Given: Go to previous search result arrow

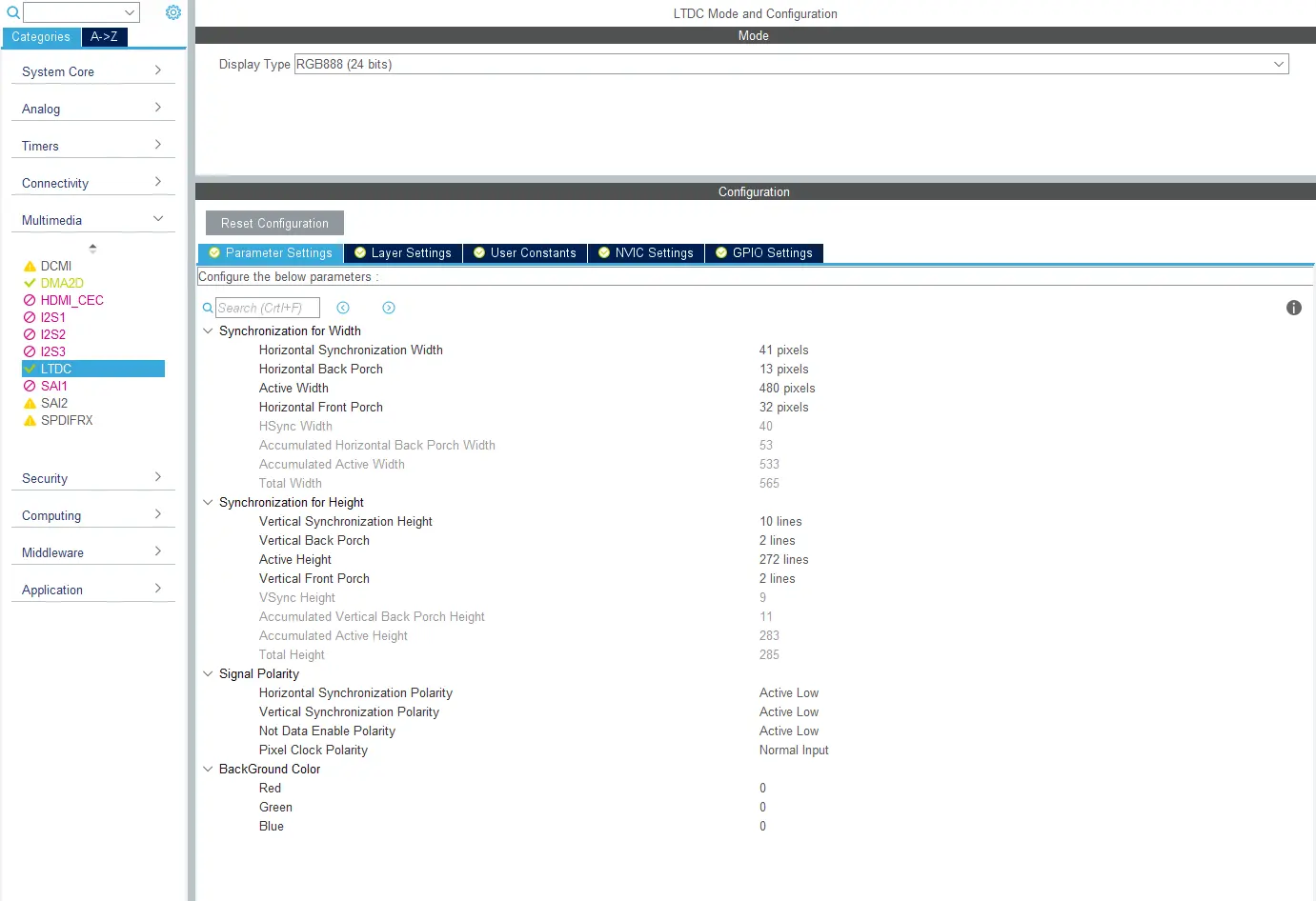Looking at the screenshot, I should tap(343, 308).
